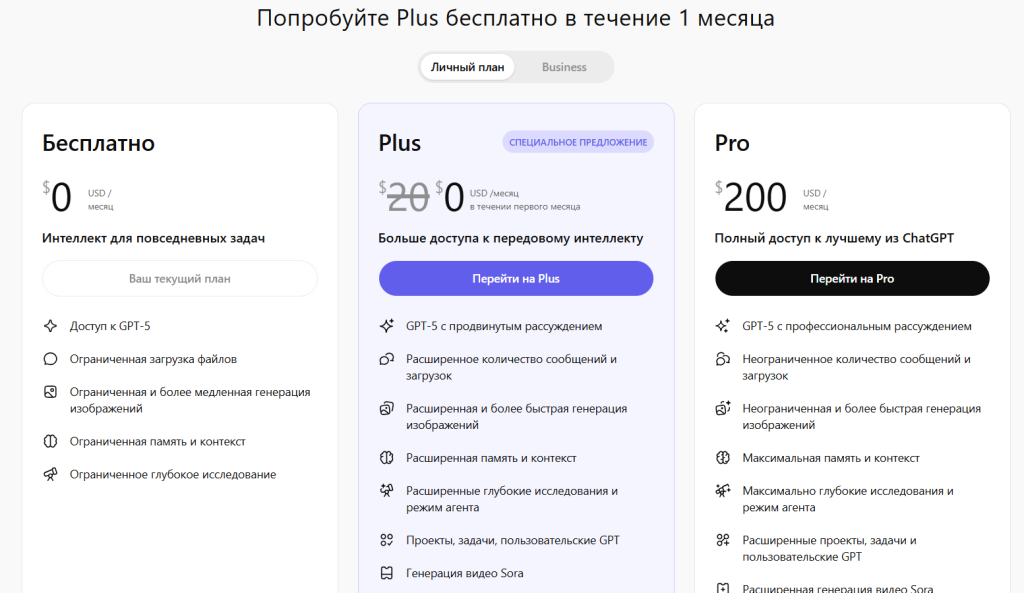Select the Личный план tab

pos(467,66)
